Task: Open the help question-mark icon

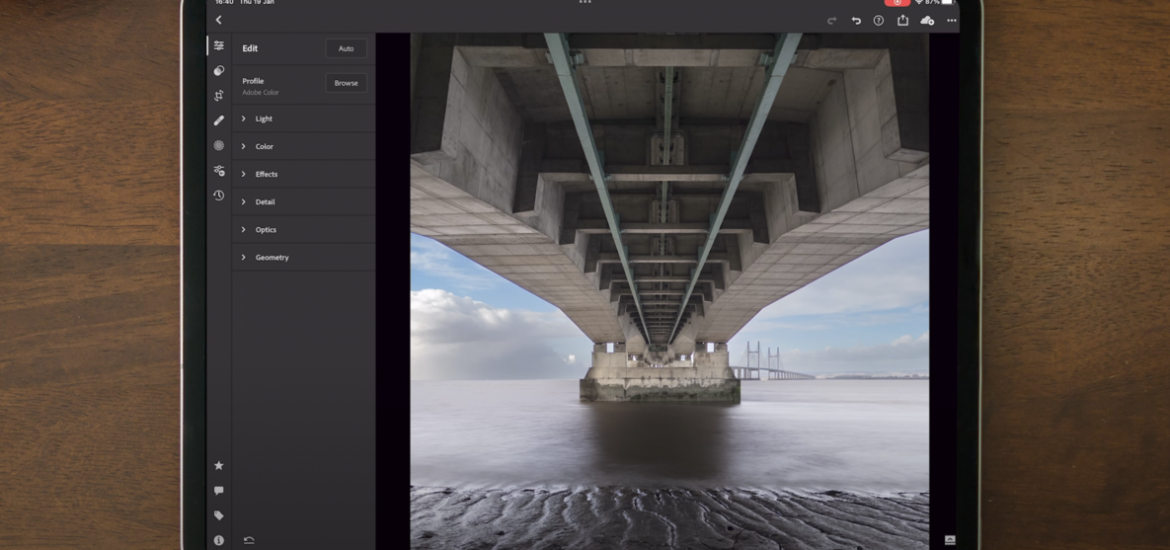Action: 879,21
